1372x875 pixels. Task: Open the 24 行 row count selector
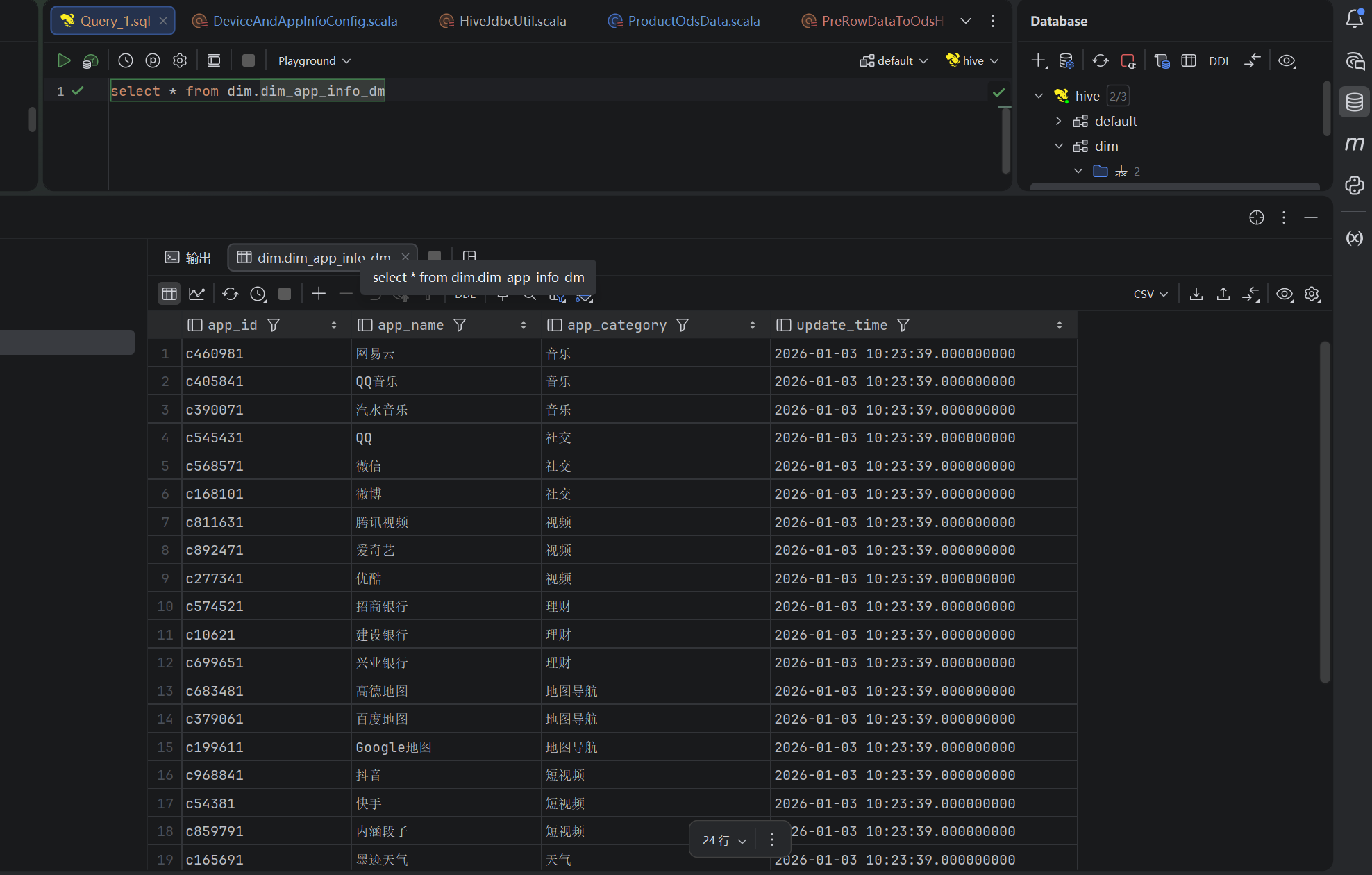pos(723,840)
